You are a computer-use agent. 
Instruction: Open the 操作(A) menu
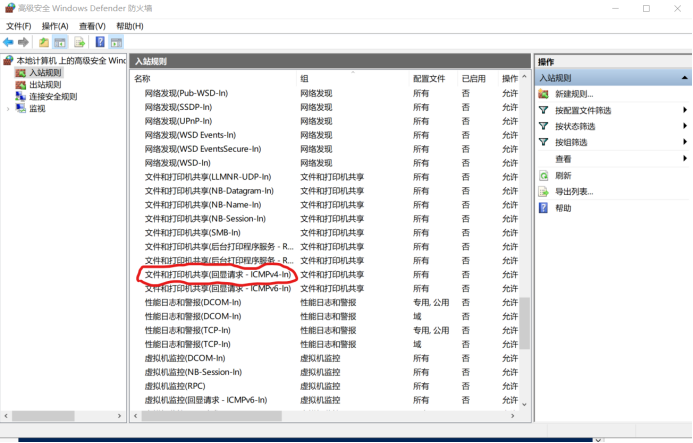click(55, 26)
